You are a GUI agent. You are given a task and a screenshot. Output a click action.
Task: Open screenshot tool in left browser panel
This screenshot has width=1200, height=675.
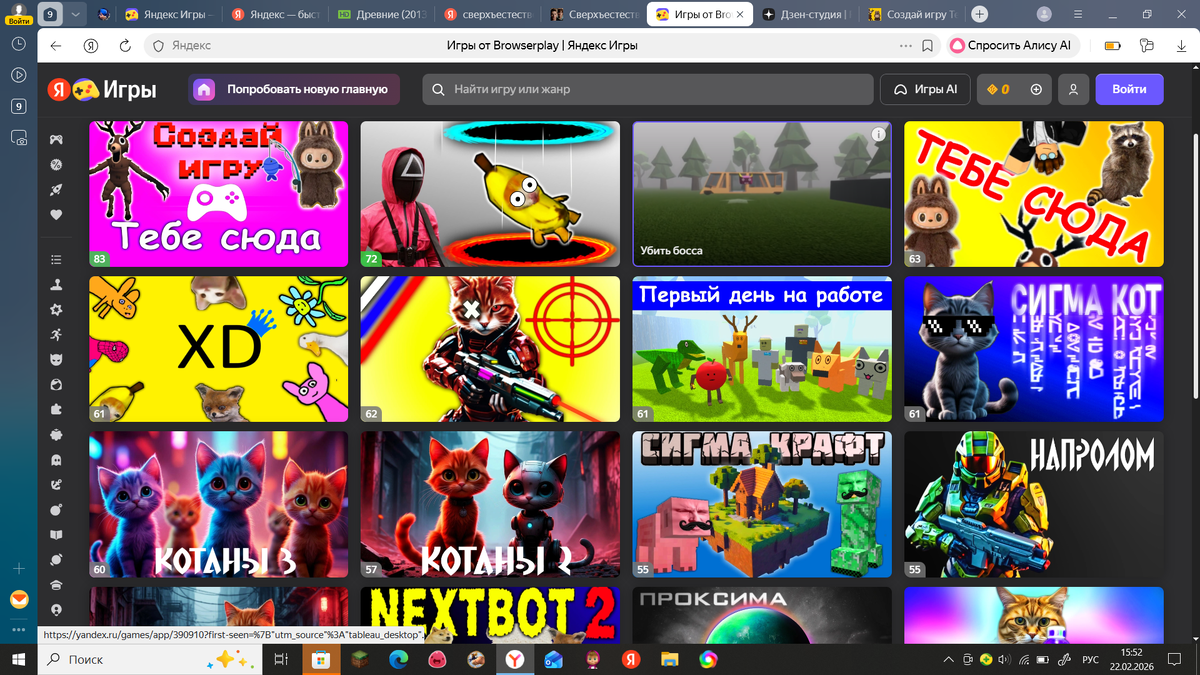[x=18, y=138]
